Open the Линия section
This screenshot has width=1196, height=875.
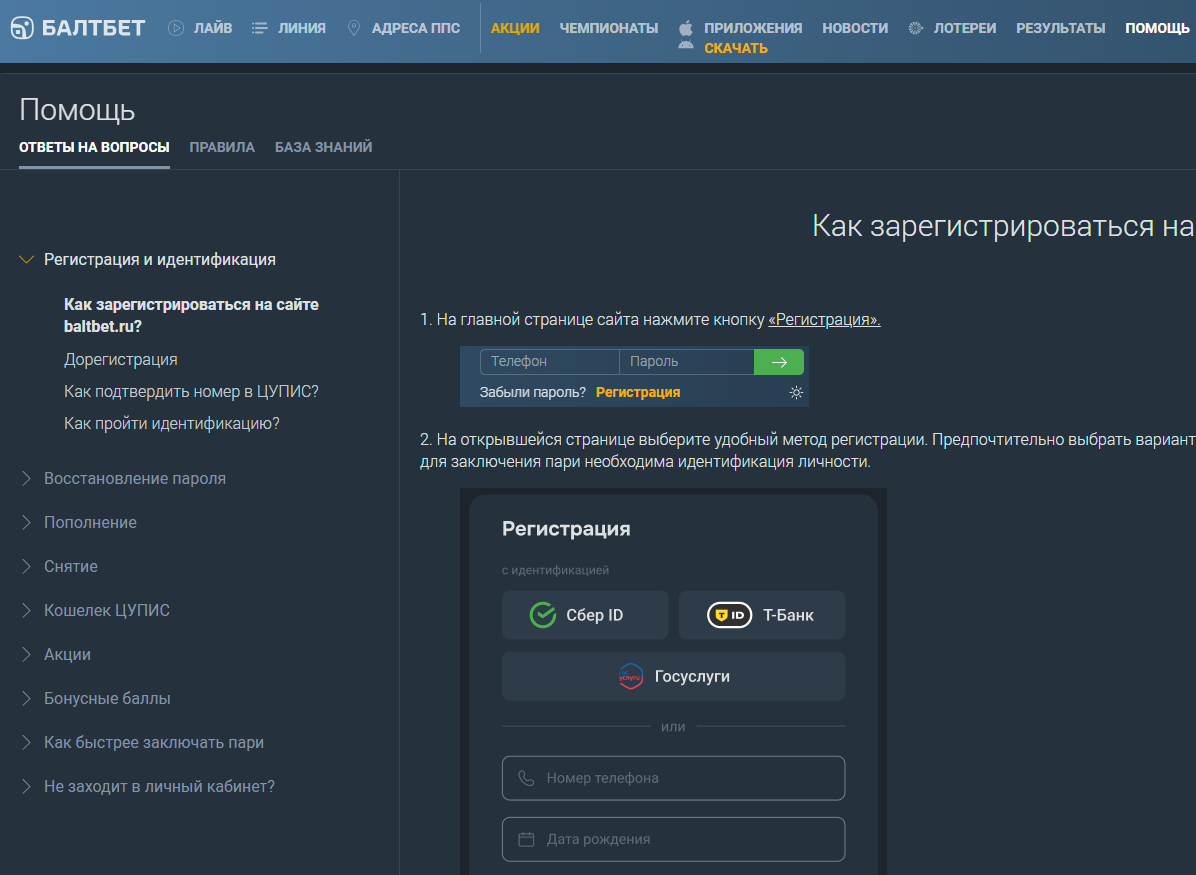click(x=302, y=28)
